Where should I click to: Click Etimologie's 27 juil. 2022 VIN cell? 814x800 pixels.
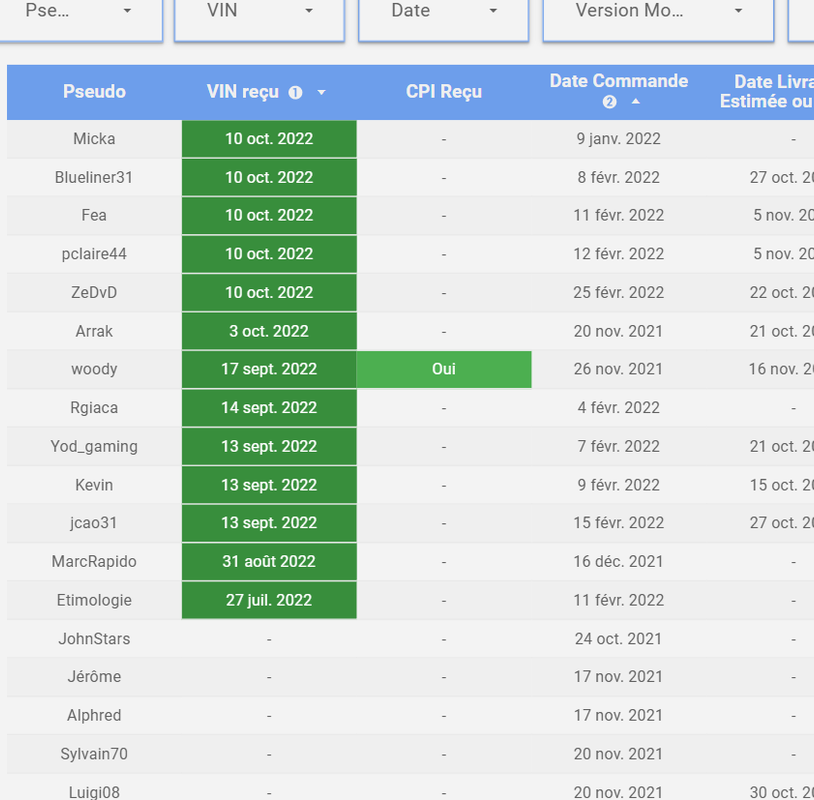tap(269, 600)
